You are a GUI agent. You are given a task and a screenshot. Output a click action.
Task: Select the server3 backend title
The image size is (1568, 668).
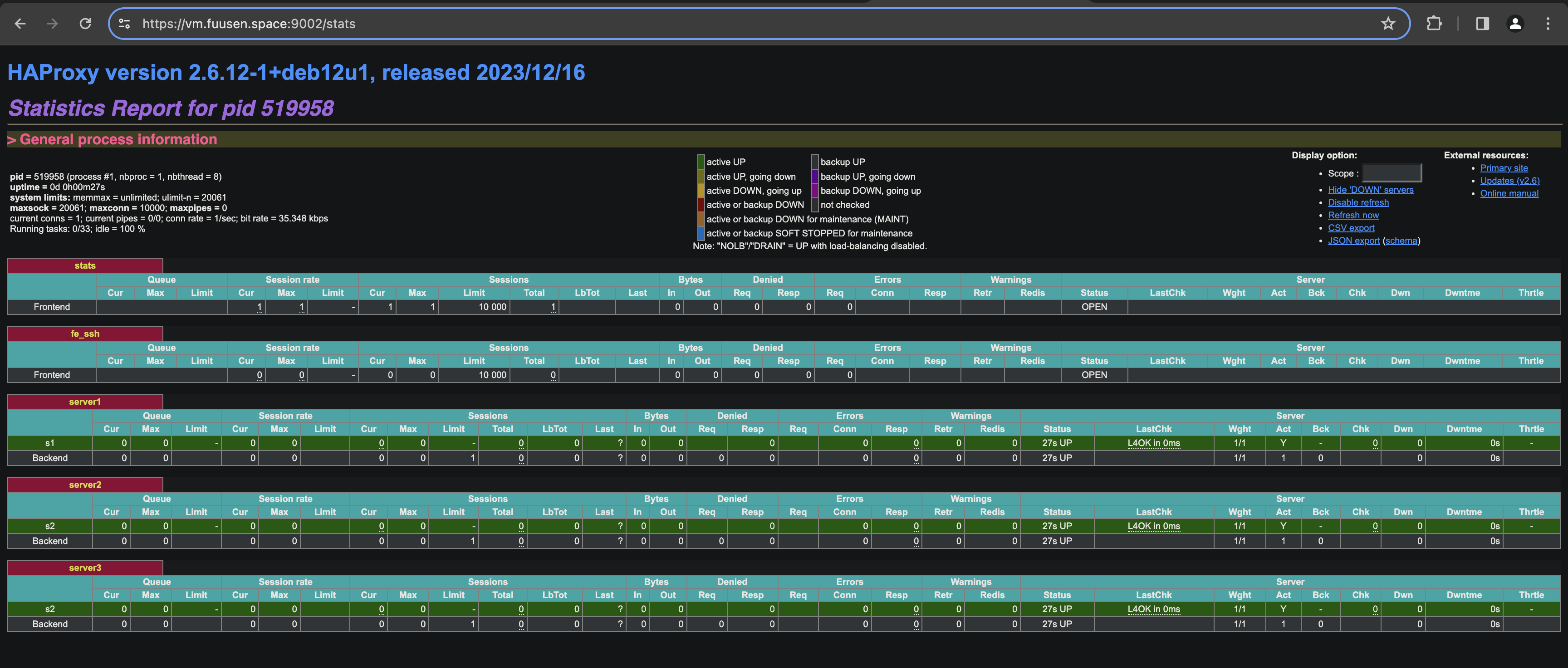(x=84, y=568)
